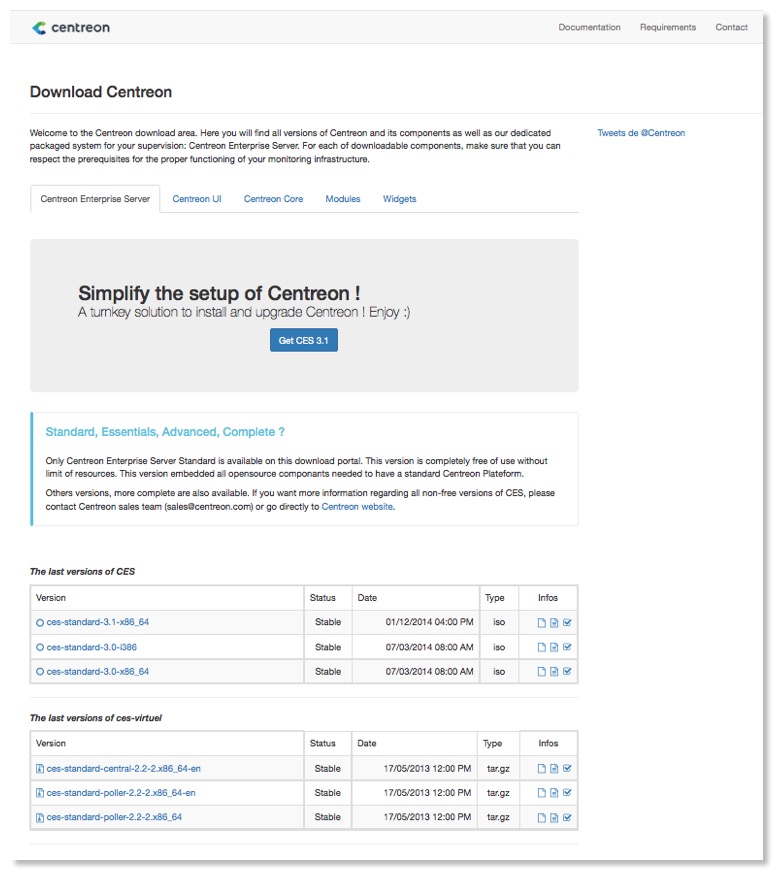Click text document icon for ces-standard-3.0-x86_64
773x870 pixels.
pos(554,672)
